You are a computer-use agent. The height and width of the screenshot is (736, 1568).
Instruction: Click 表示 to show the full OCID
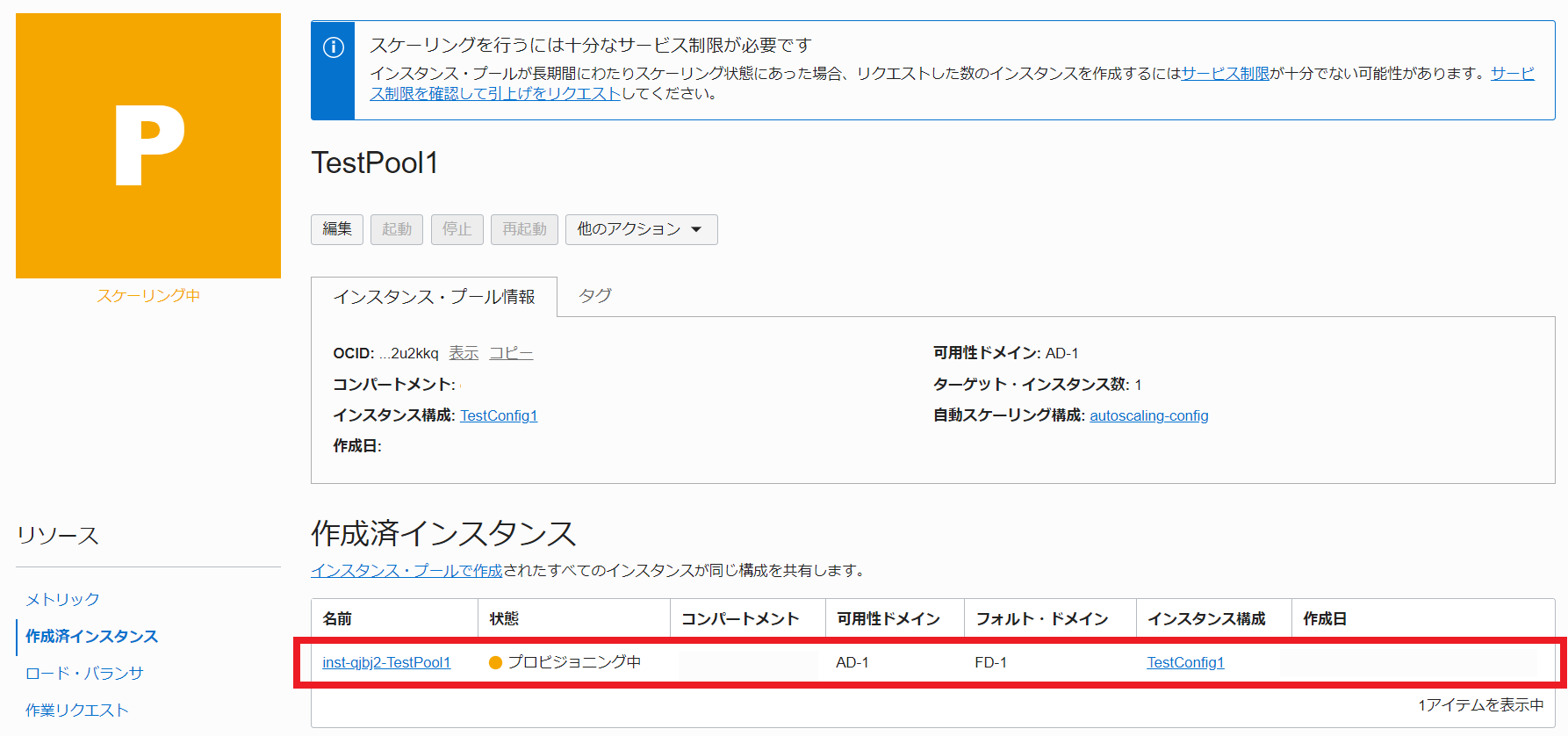[x=464, y=353]
